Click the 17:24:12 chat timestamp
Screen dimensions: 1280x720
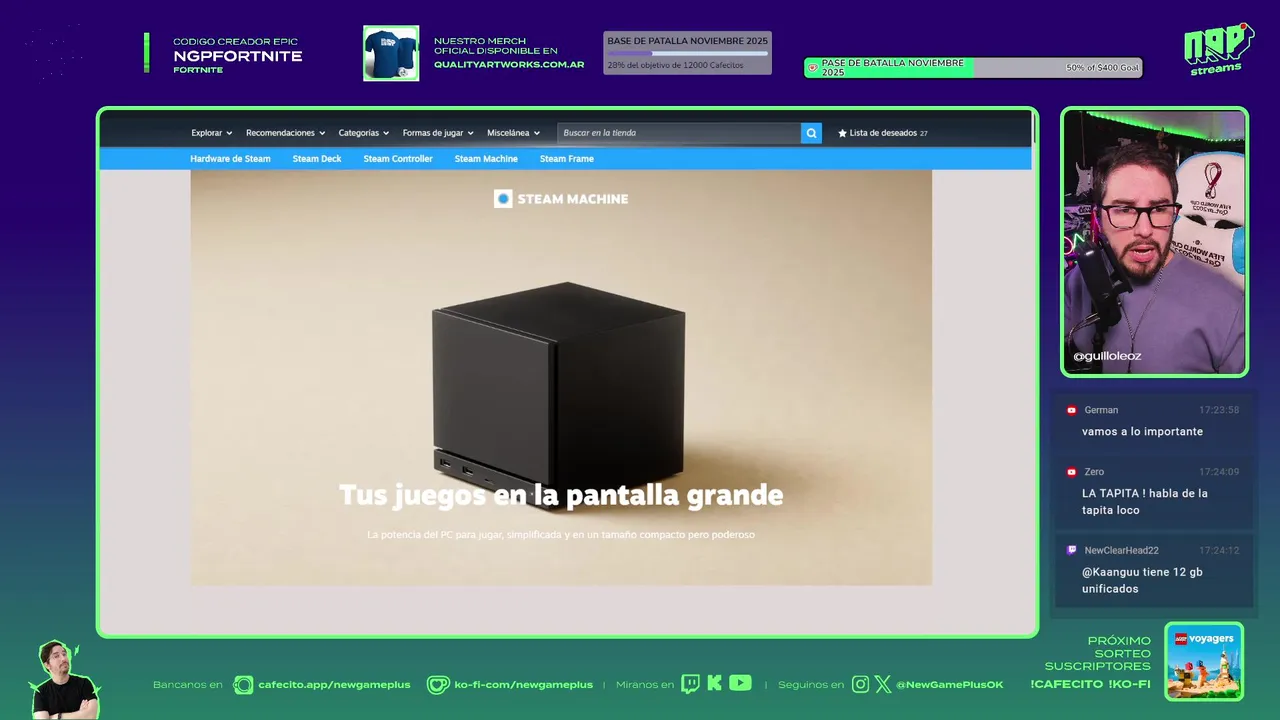click(x=1219, y=550)
